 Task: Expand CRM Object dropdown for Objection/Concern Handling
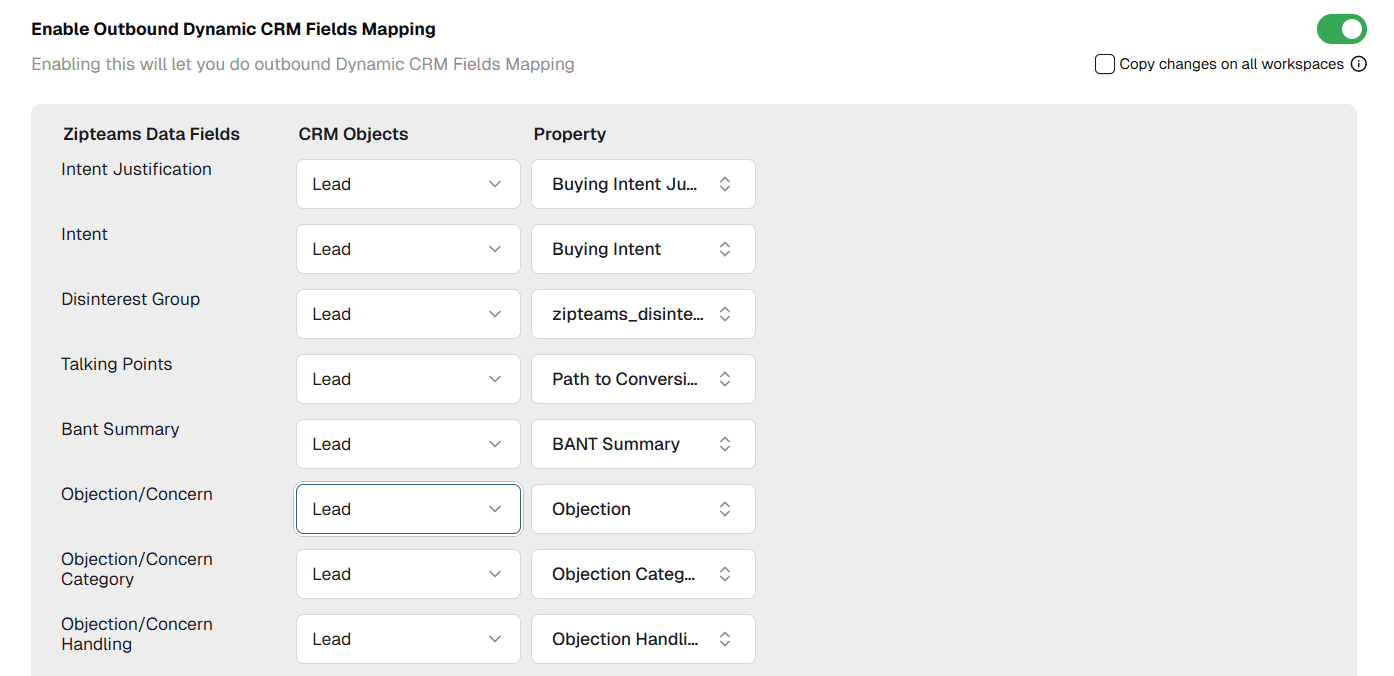coord(408,639)
